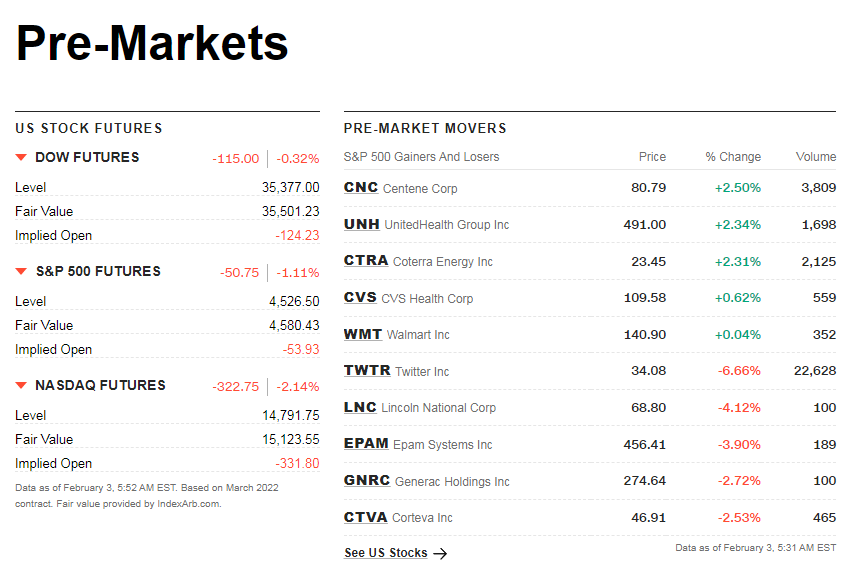Click the red down-arrow beside DOW FUTURES
The height and width of the screenshot is (578, 856).
click(21, 157)
